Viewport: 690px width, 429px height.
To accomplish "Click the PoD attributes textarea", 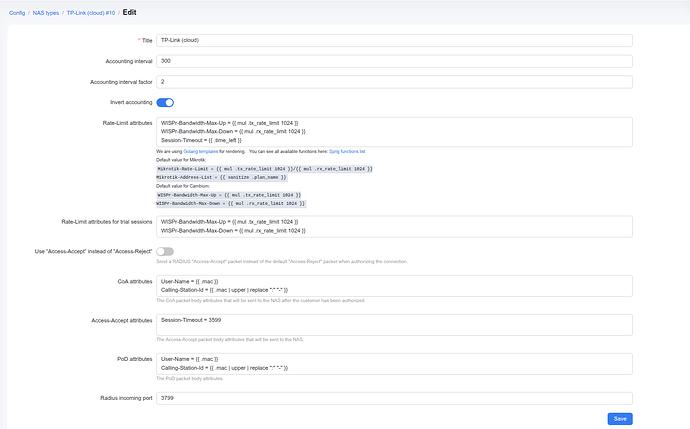I will click(x=394, y=364).
